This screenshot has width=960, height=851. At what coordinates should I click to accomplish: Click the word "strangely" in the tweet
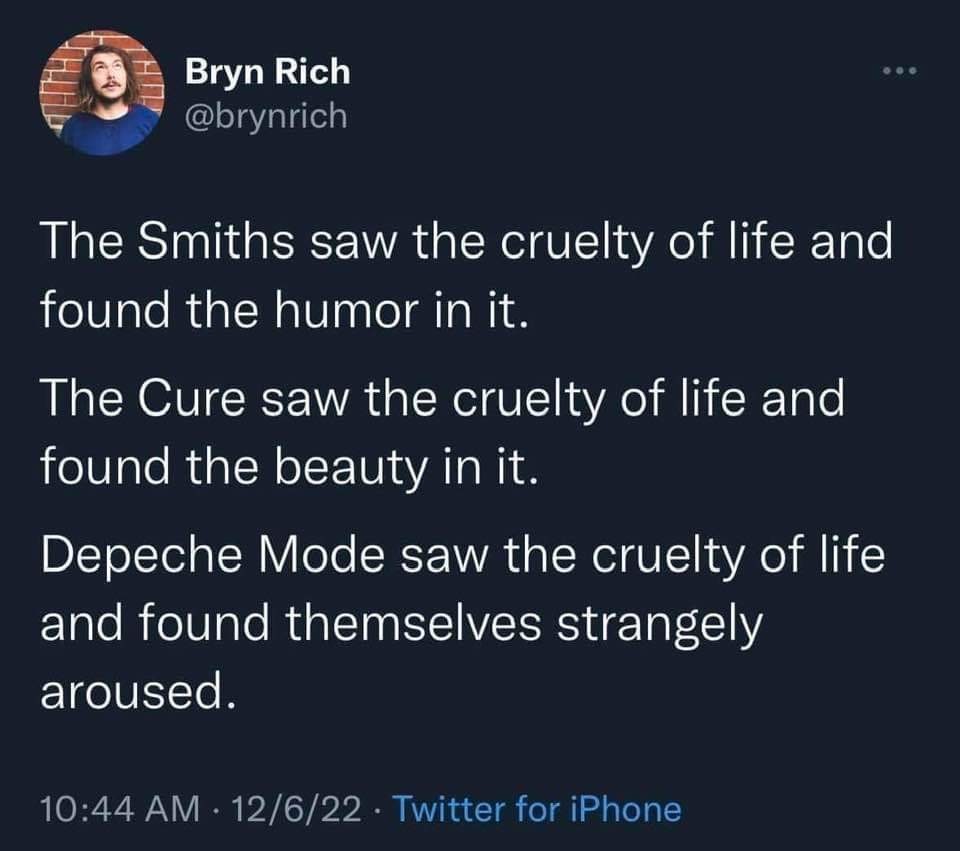658,625
